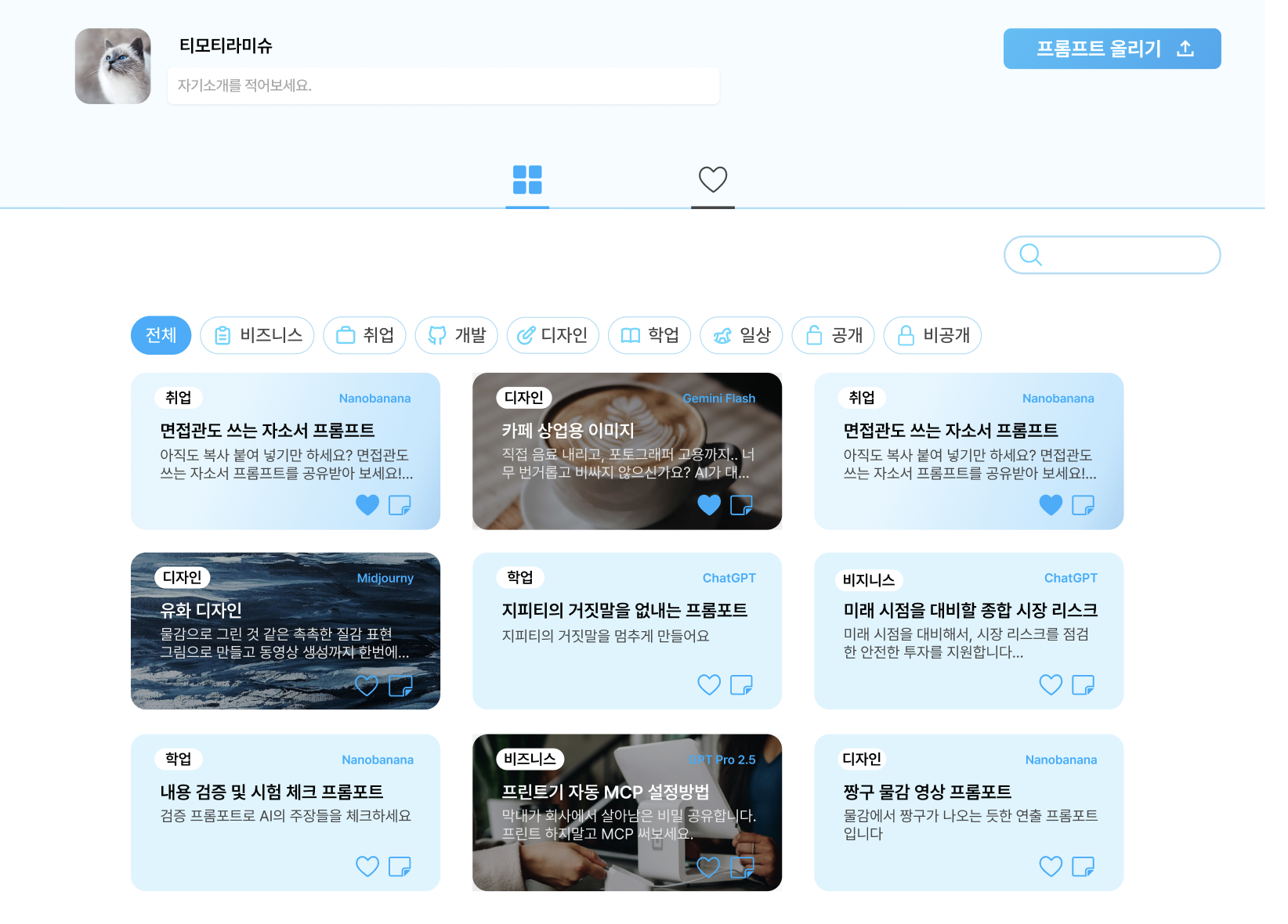Unlike the 면접관도 쓰는 자소서 프롬프트 card

(367, 505)
